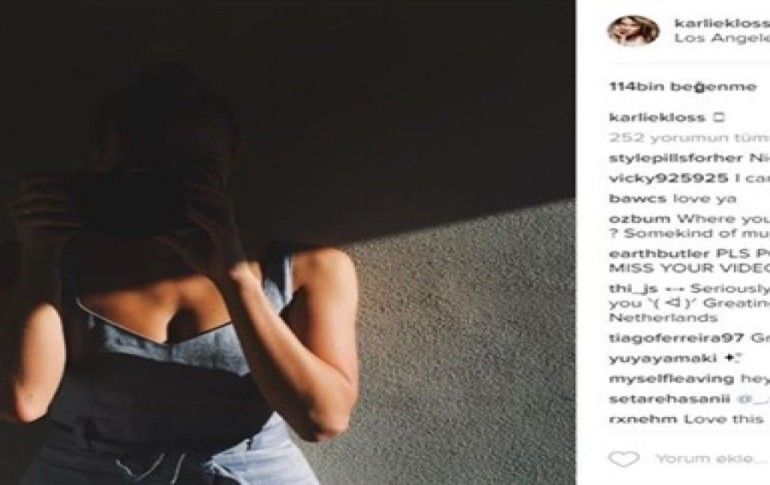Click the main post photo

[x=288, y=242]
